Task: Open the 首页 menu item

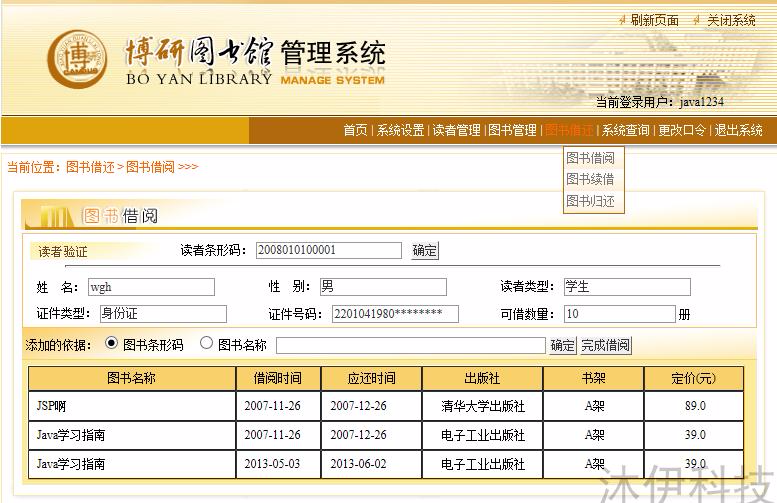Action: click(x=355, y=130)
